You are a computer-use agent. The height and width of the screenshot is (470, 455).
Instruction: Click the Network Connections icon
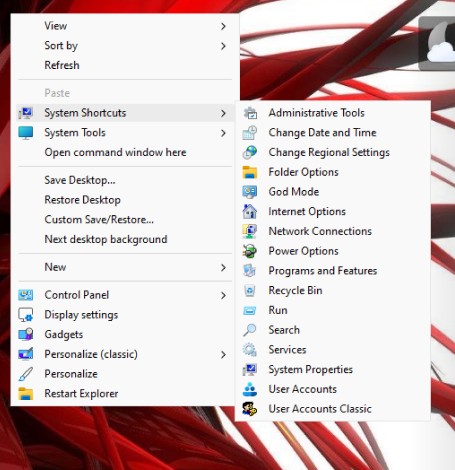(x=250, y=231)
